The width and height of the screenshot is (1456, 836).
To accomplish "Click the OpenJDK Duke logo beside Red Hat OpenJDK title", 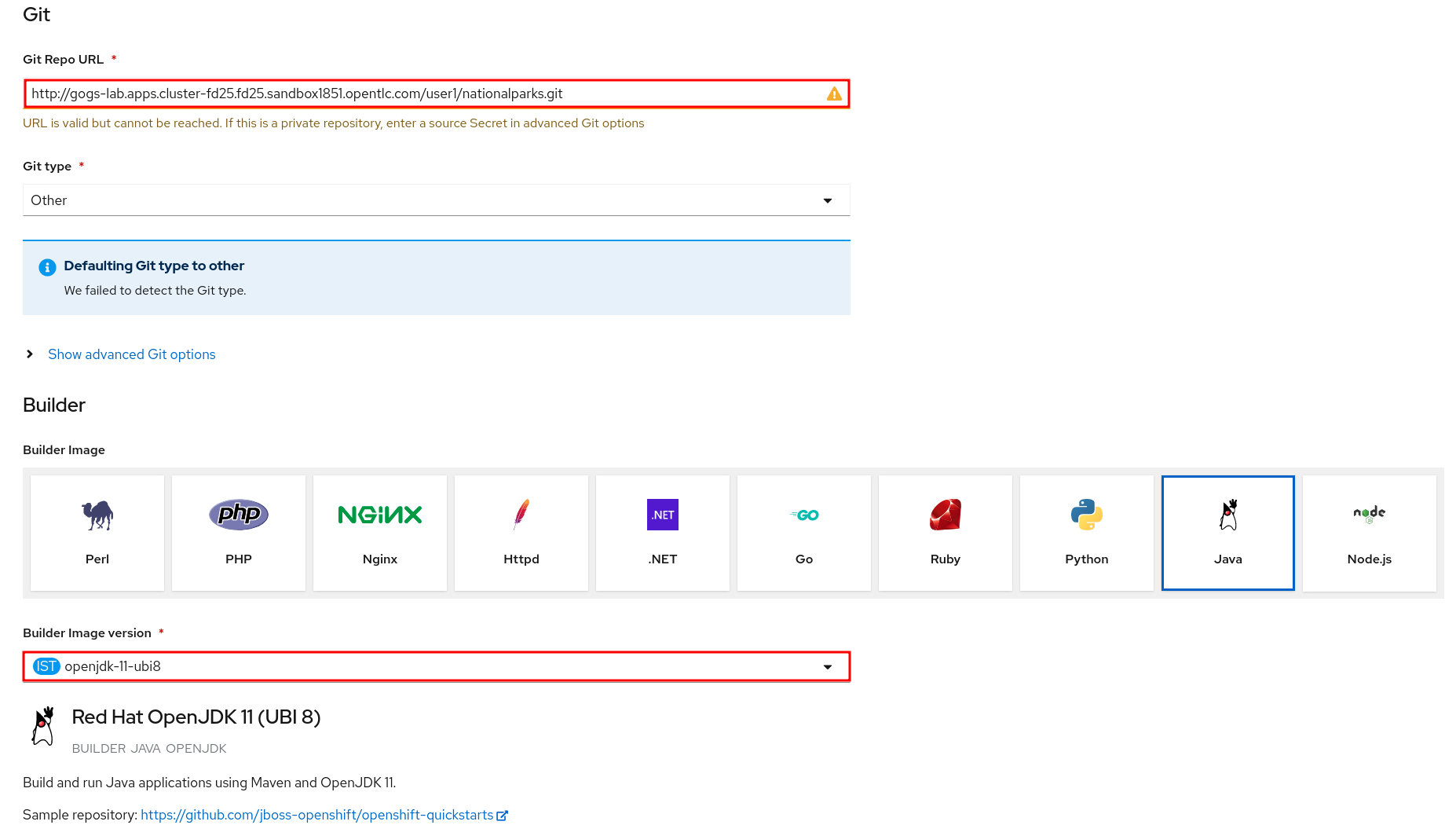I will 43,726.
